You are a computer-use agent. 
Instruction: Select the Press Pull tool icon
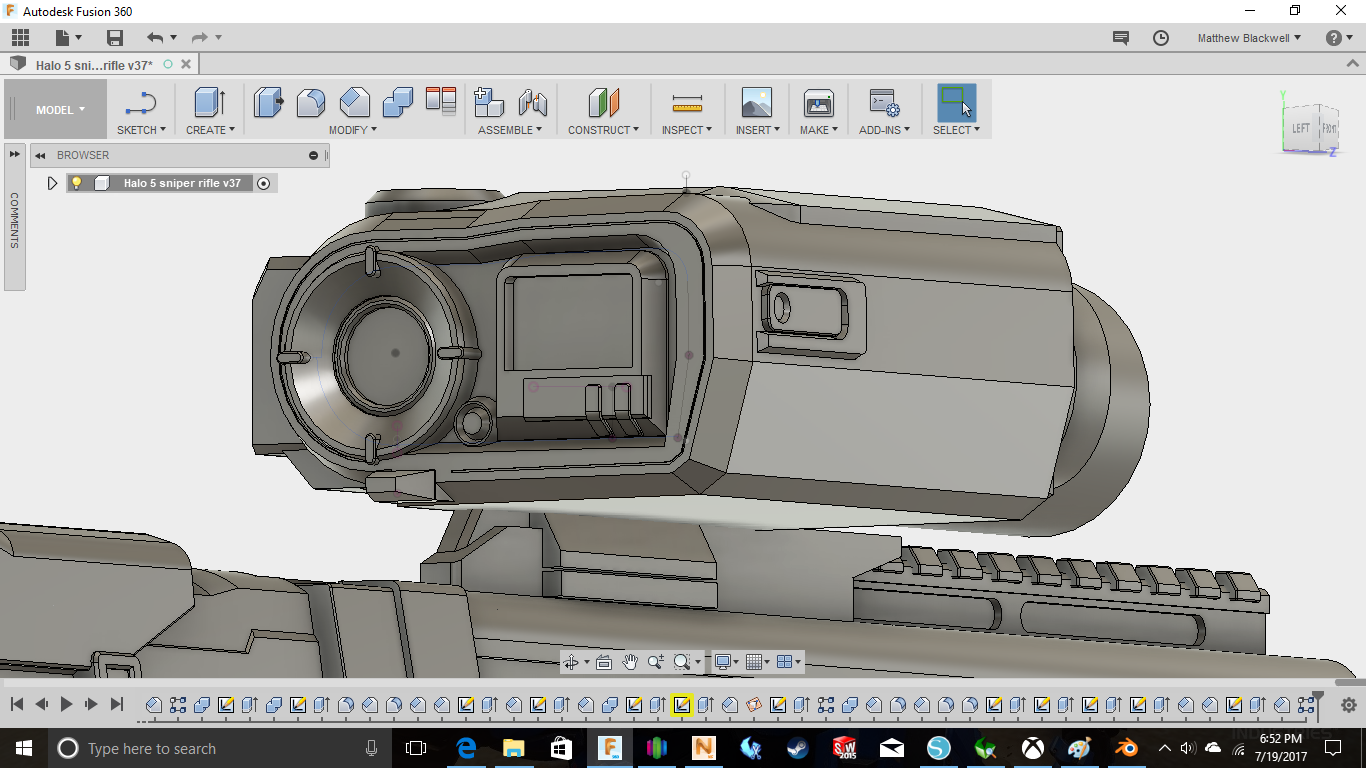(268, 102)
